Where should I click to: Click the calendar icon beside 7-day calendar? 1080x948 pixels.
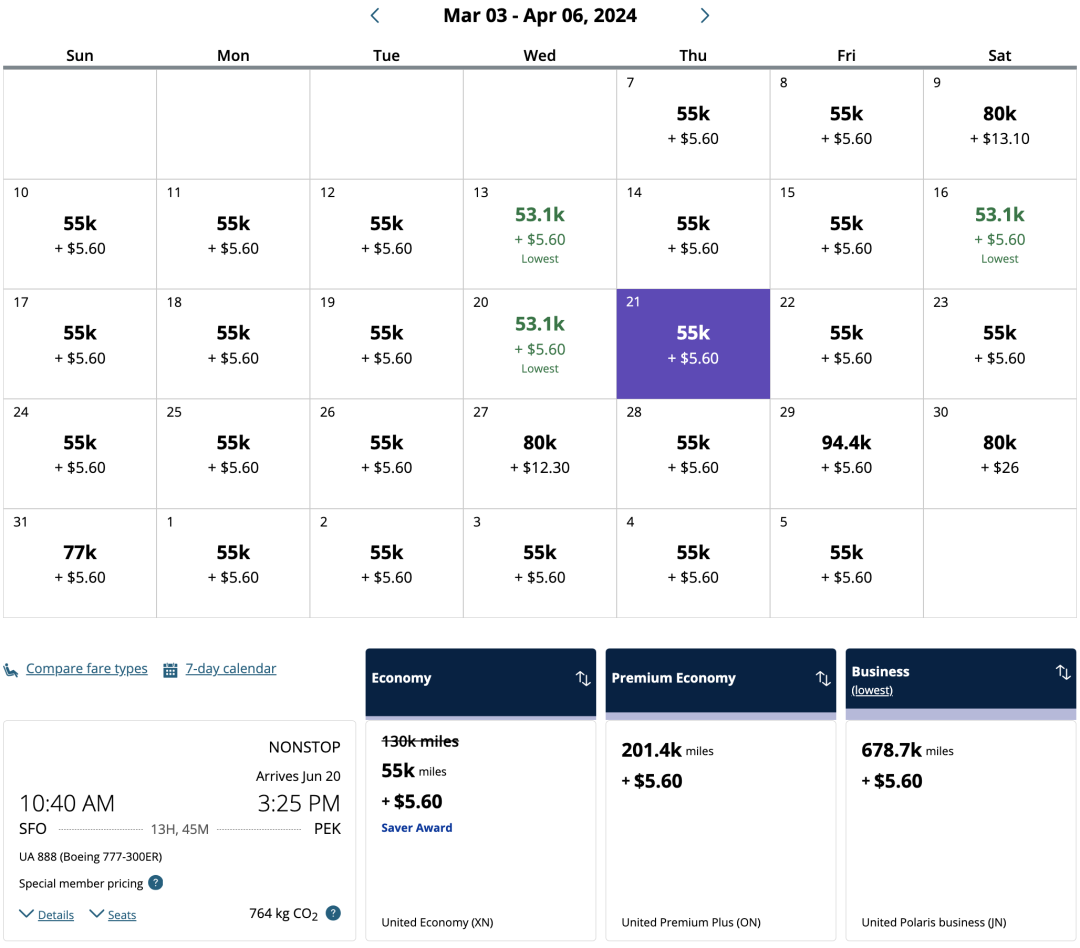pyautogui.click(x=170, y=670)
